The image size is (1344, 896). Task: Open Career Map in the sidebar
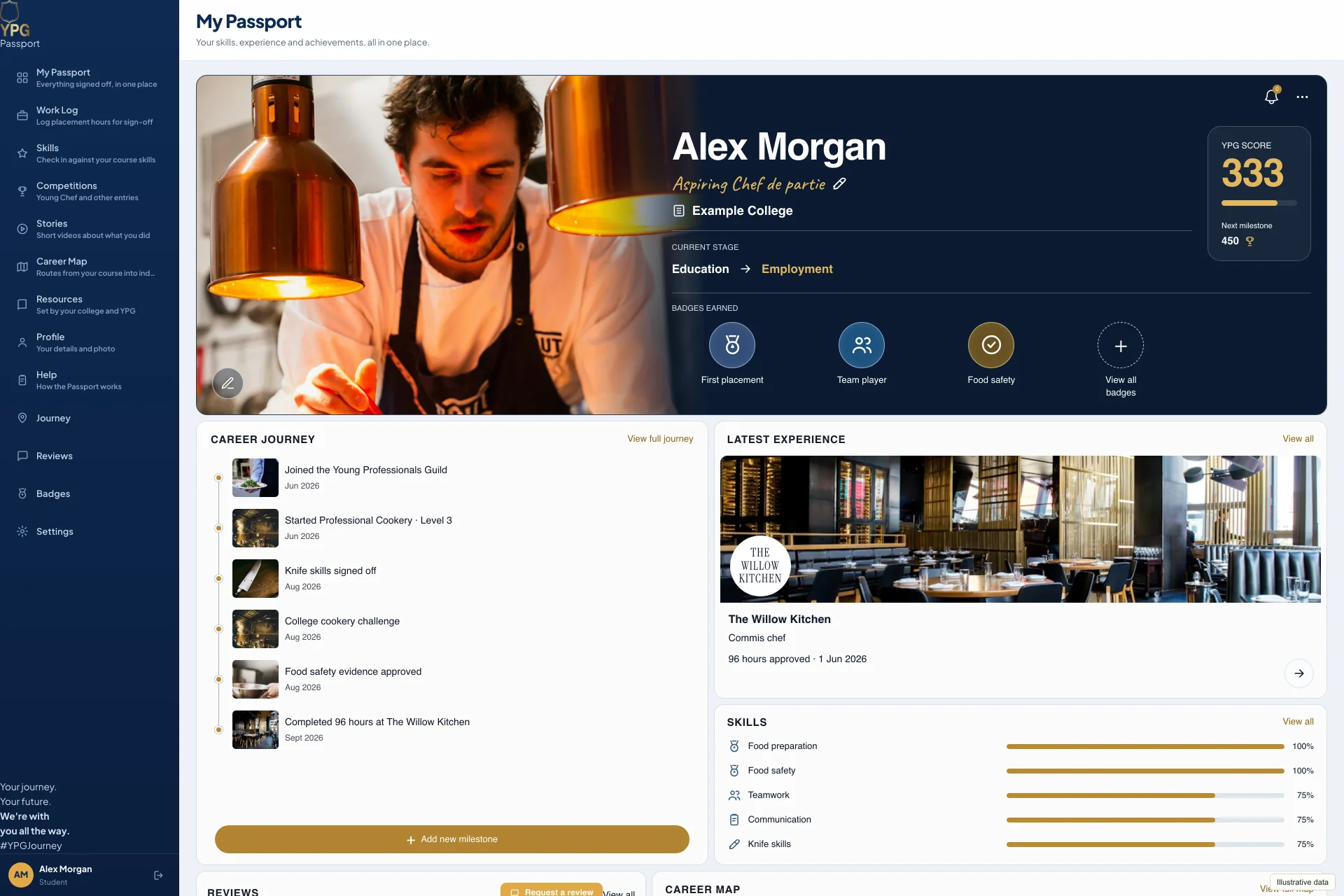coord(90,267)
